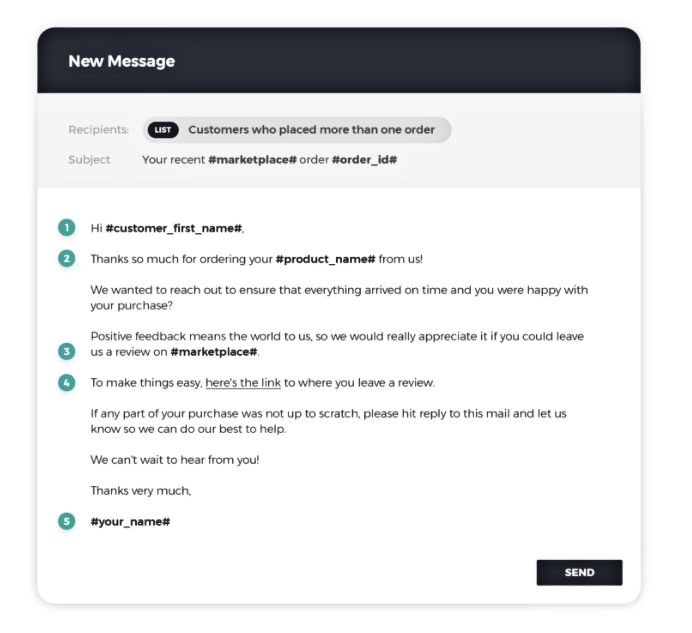The height and width of the screenshot is (633, 692).
Task: Click the Recipients label
Action: [x=99, y=130]
